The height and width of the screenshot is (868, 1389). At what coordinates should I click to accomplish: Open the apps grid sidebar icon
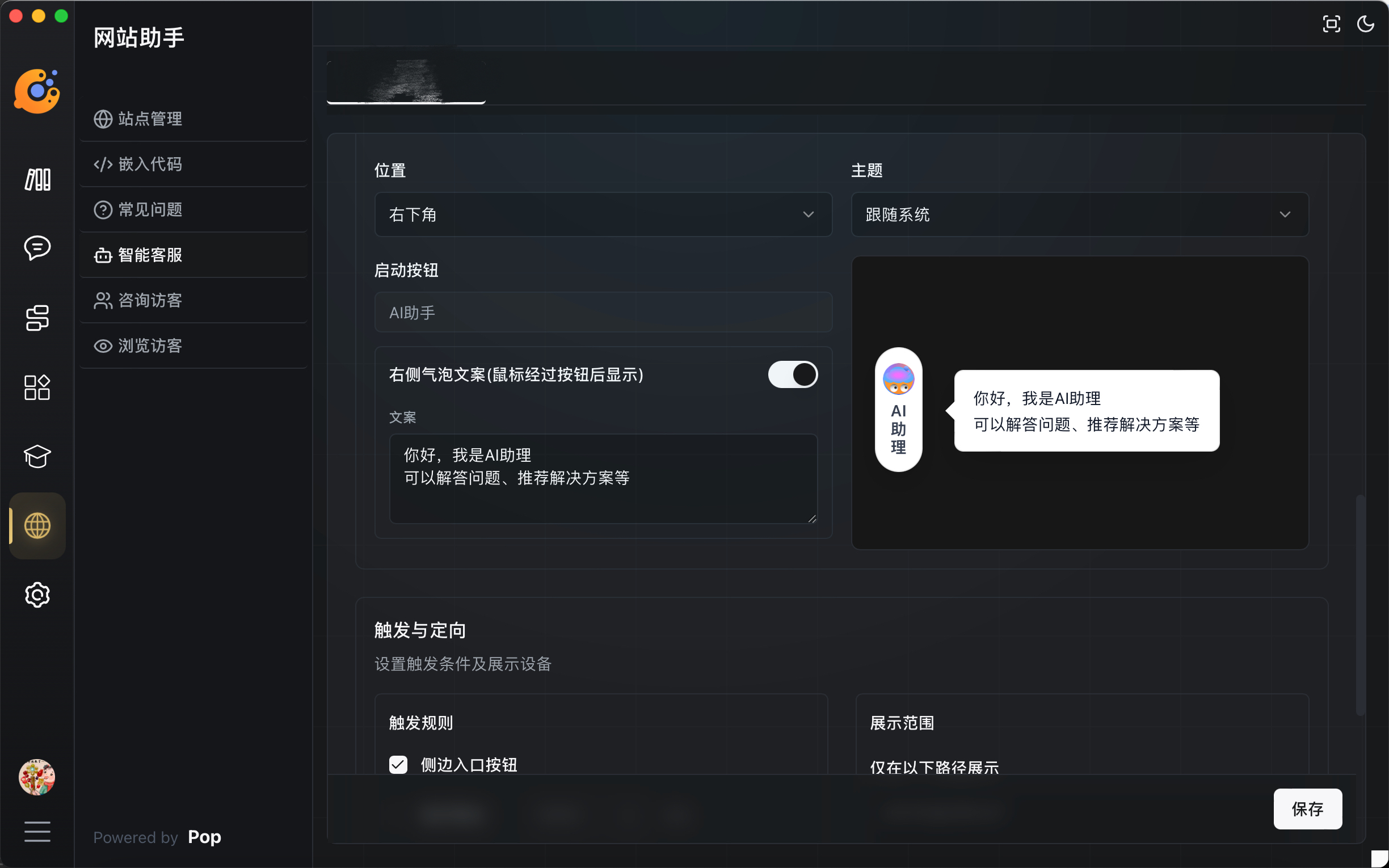(37, 387)
